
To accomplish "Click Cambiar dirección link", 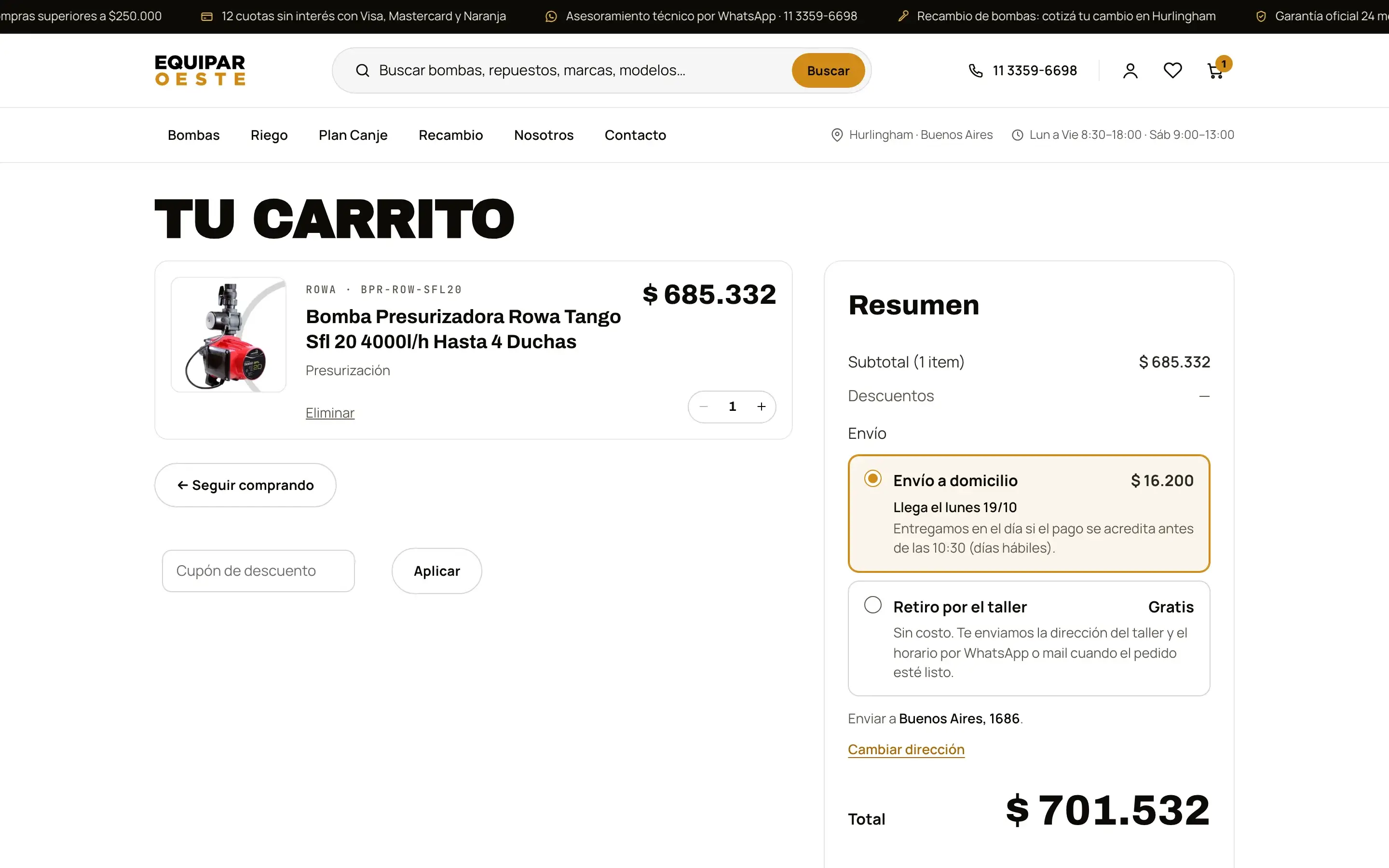I will point(906,750).
